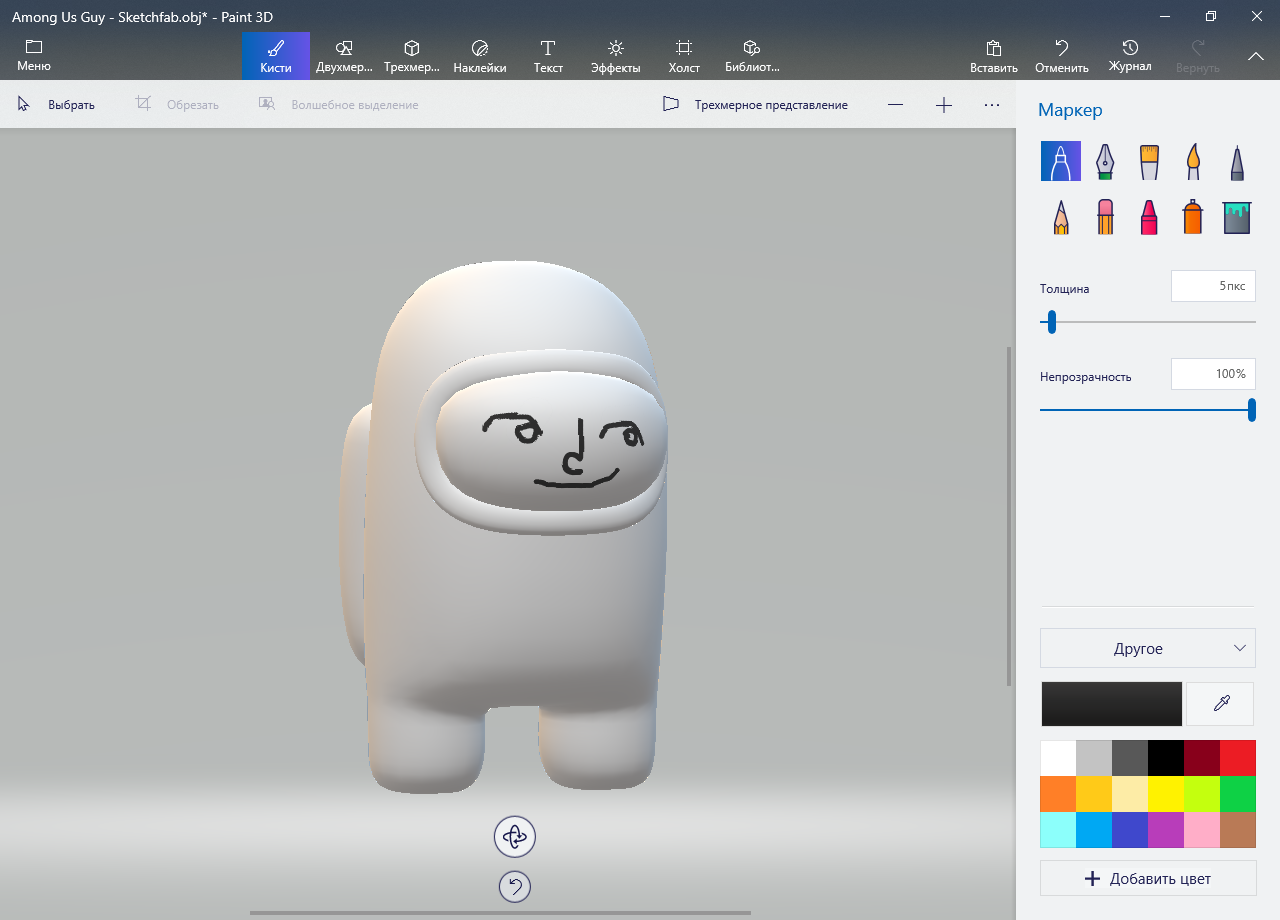The height and width of the screenshot is (920, 1280).
Task: Pick the red color swatch
Action: (1238, 758)
